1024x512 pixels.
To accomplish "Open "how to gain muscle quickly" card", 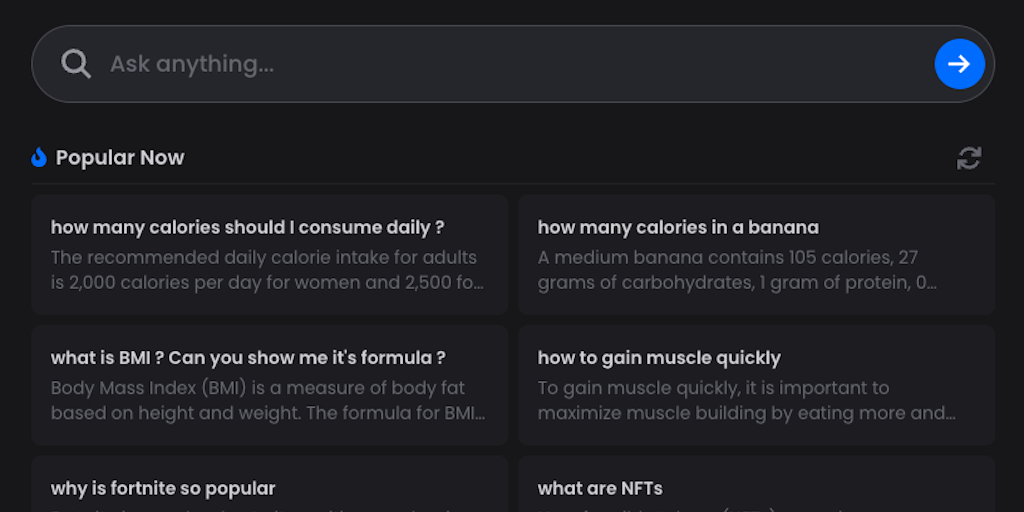I will pyautogui.click(x=659, y=358).
